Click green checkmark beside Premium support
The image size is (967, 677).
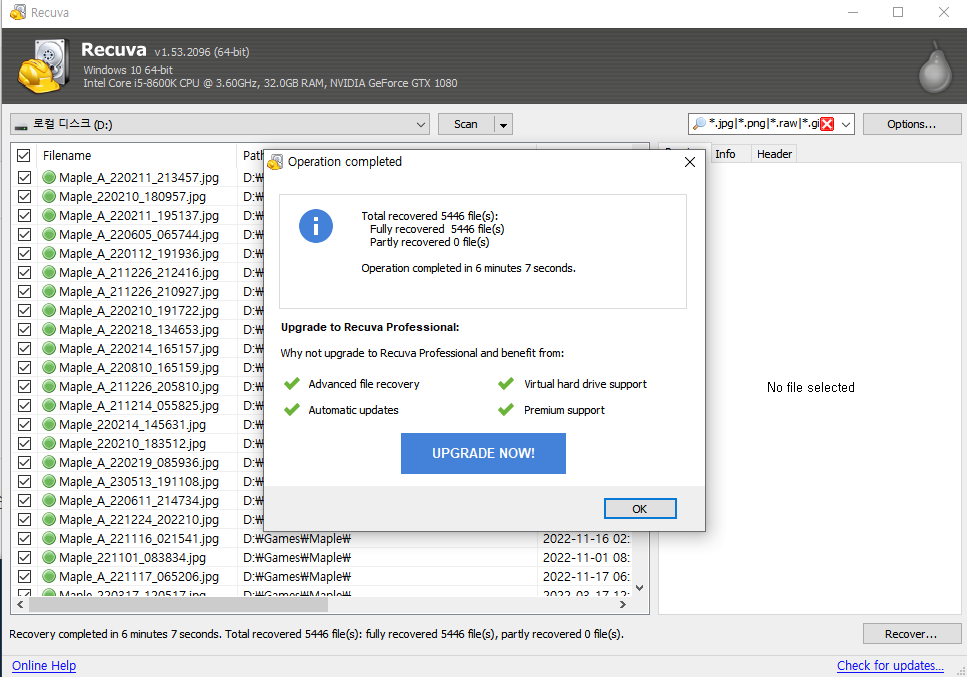[x=506, y=409]
